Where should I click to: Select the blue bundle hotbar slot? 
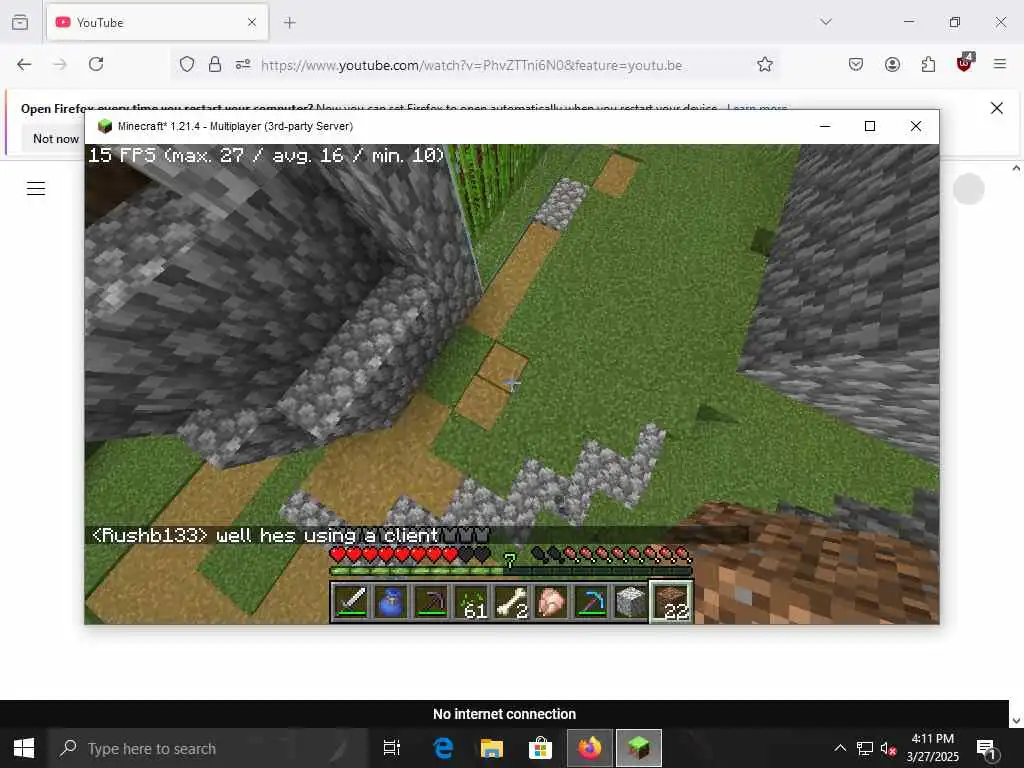tap(391, 601)
